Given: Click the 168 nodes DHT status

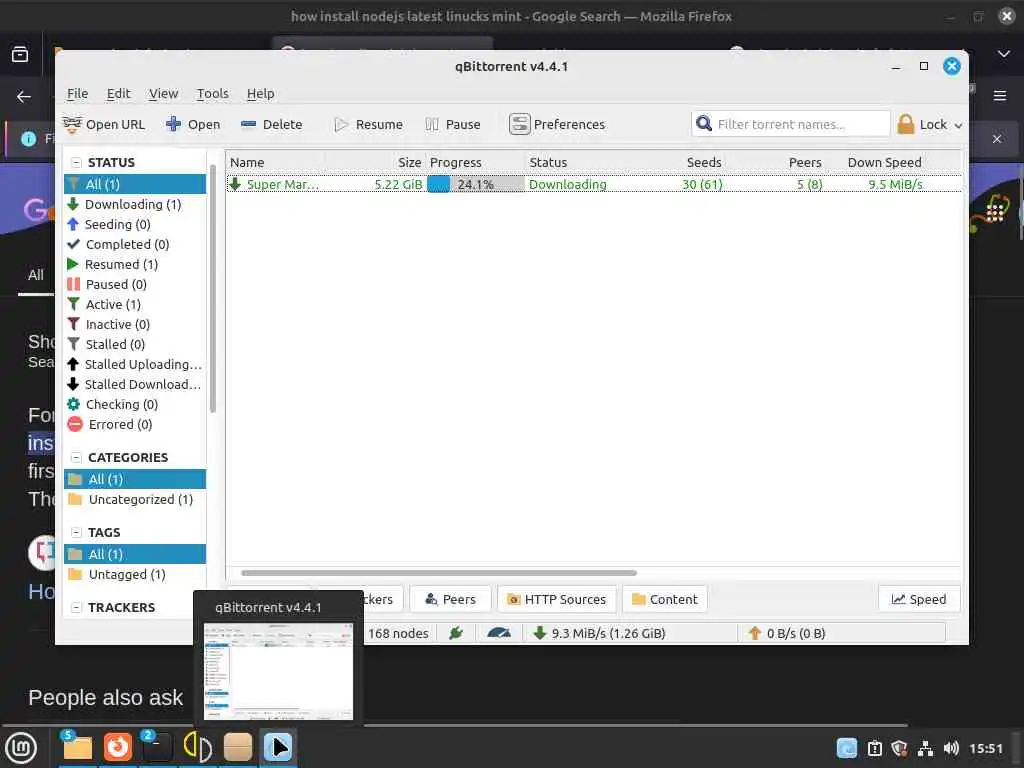Looking at the screenshot, I should [398, 633].
